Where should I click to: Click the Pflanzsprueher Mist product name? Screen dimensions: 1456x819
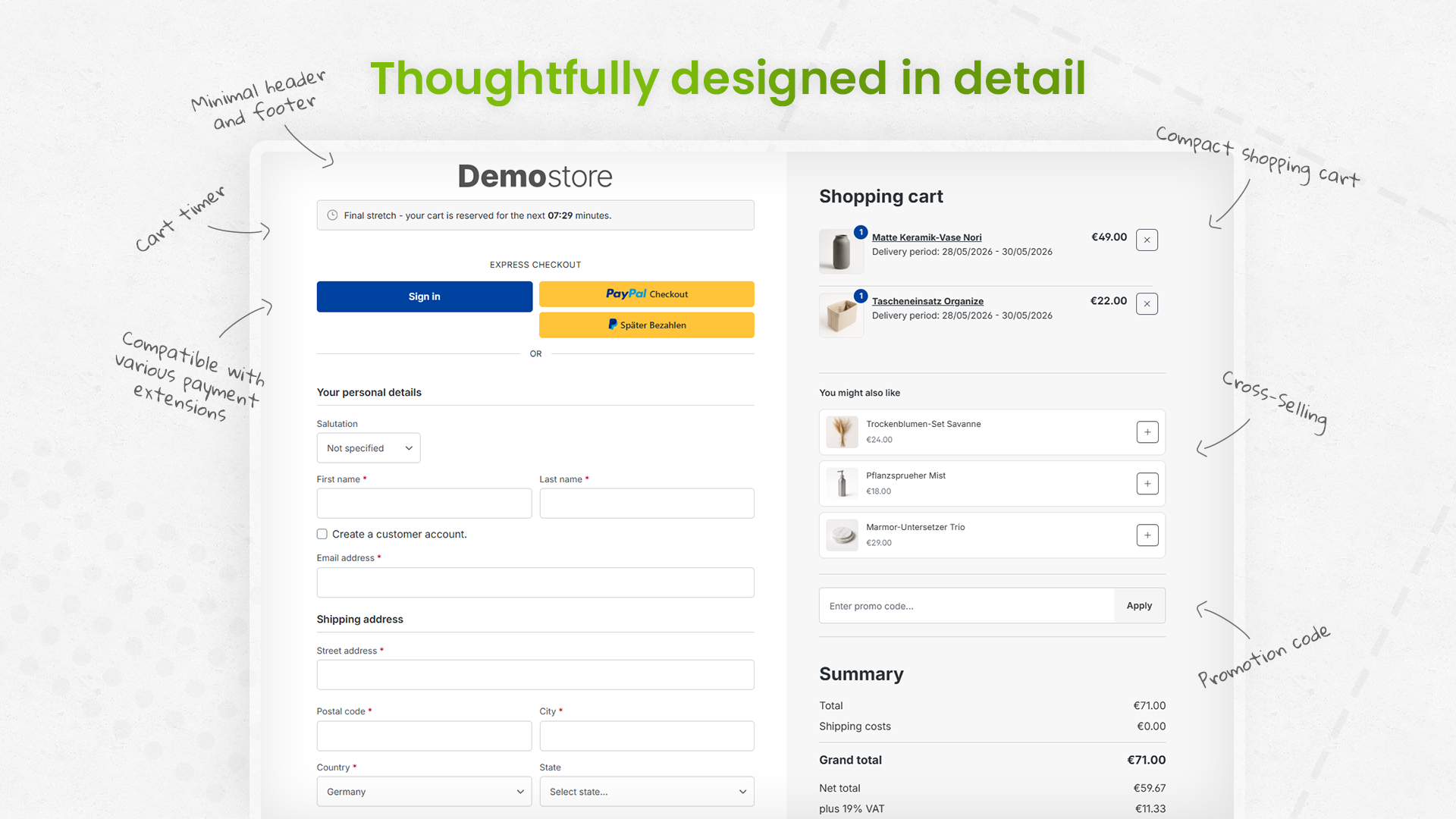click(x=905, y=475)
